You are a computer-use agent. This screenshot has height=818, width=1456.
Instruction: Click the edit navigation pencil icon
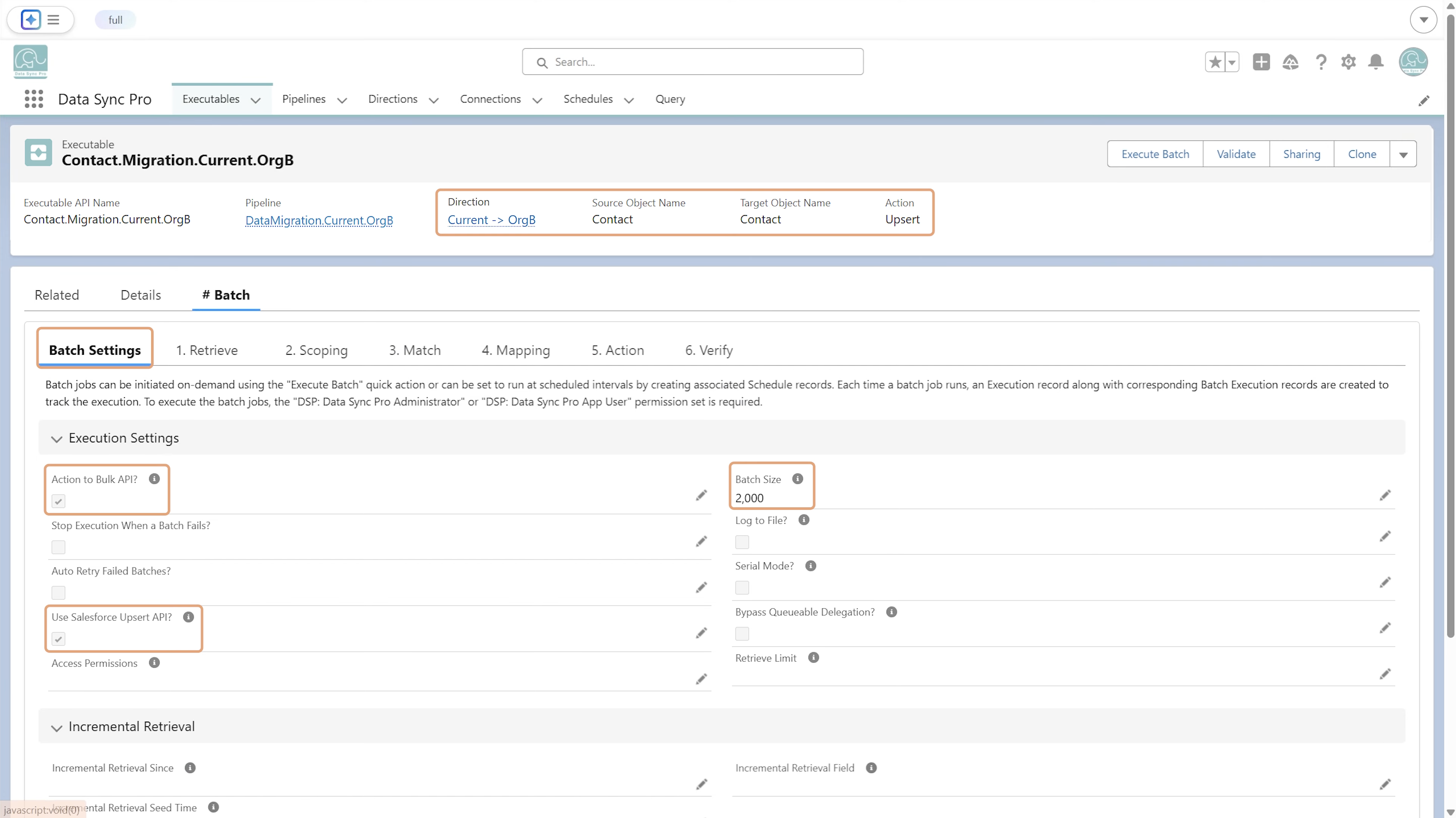pos(1424,101)
